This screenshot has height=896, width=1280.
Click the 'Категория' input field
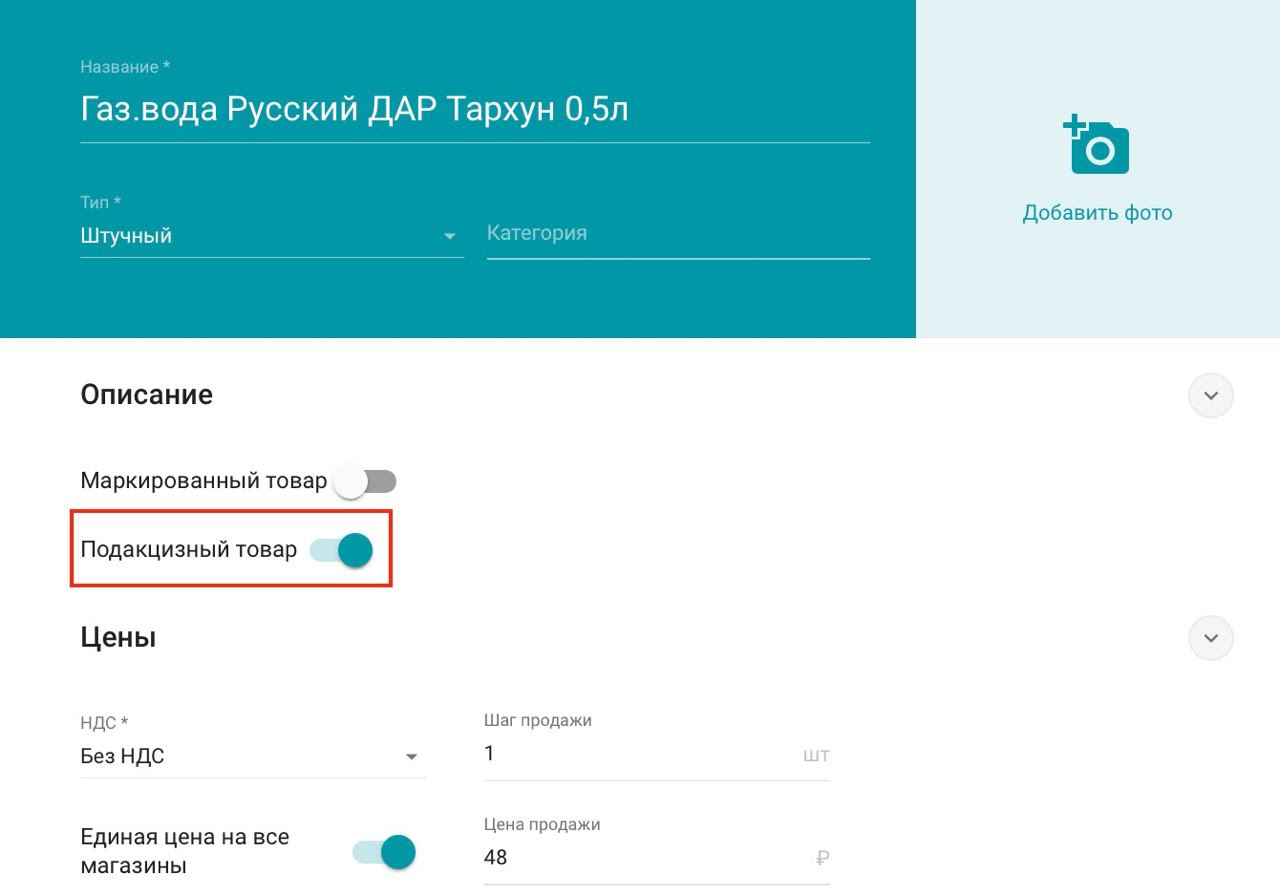pos(678,234)
